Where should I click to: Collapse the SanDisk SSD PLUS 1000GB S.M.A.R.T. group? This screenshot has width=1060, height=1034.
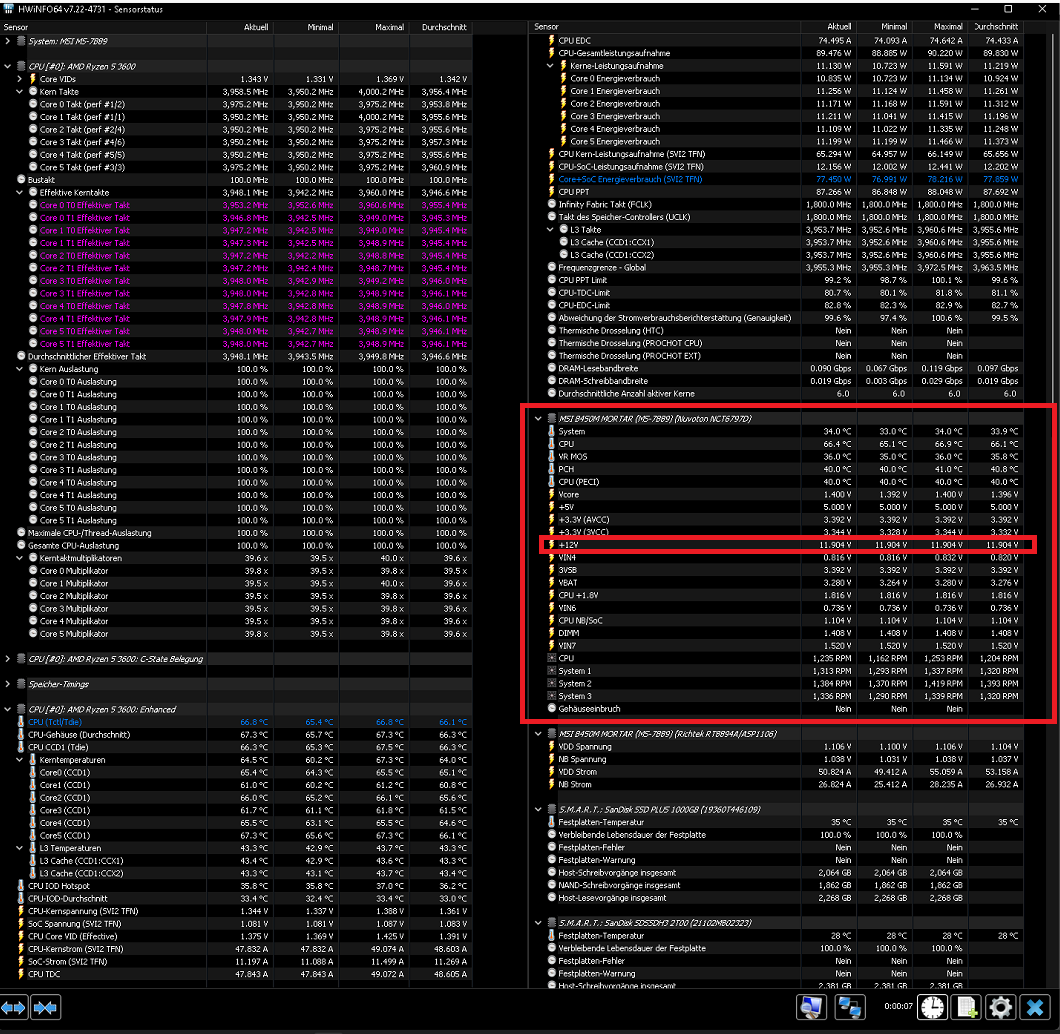pyautogui.click(x=538, y=810)
